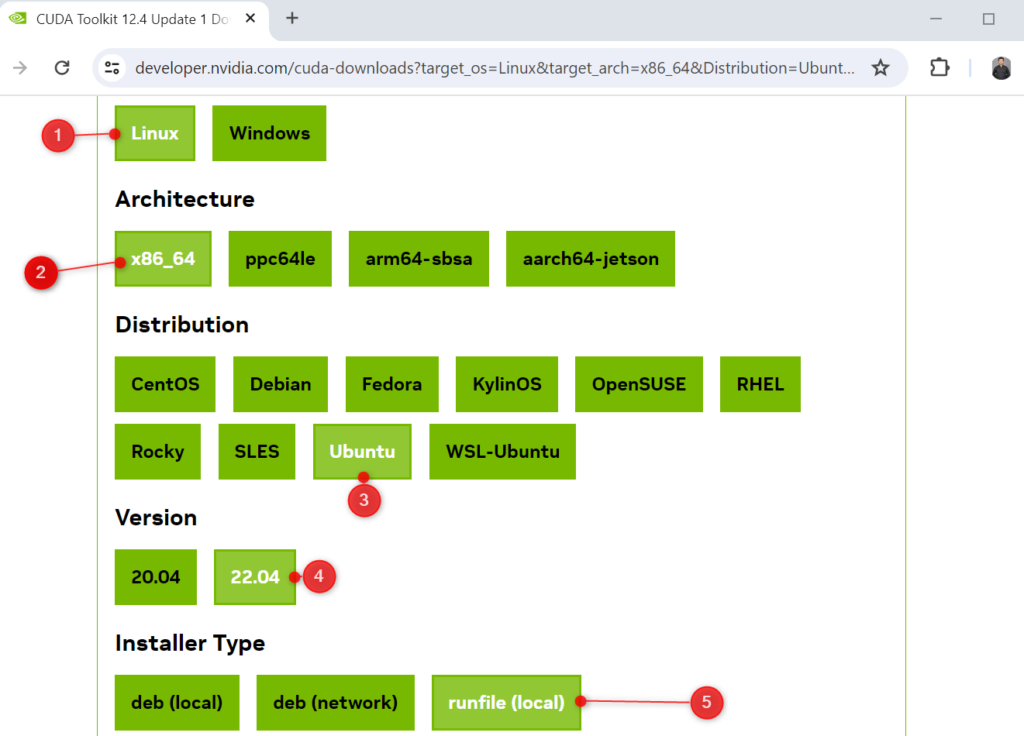1024x736 pixels.
Task: Bookmark this page with the star icon
Action: (x=880, y=68)
